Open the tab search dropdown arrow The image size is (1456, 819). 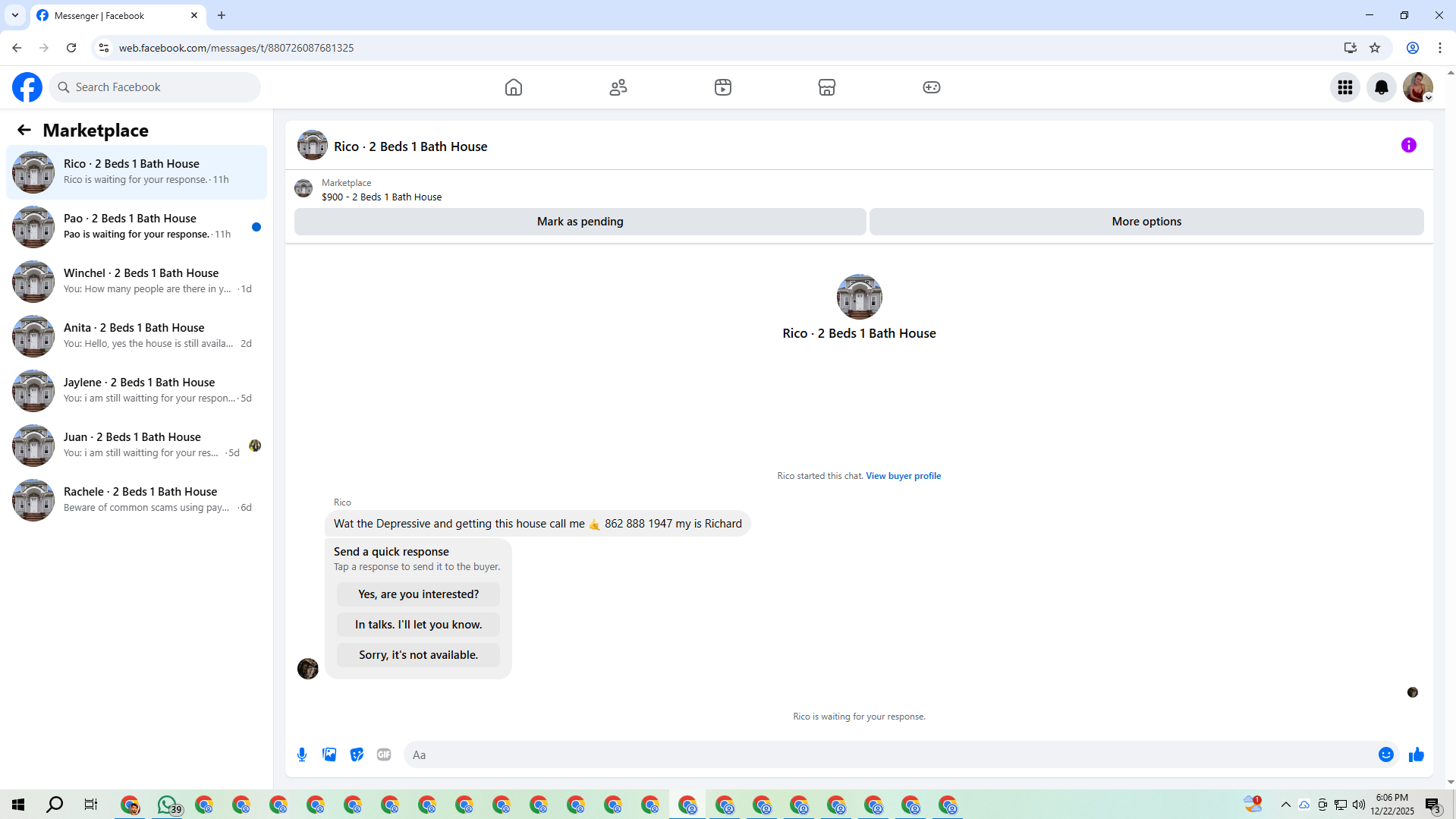(x=15, y=15)
